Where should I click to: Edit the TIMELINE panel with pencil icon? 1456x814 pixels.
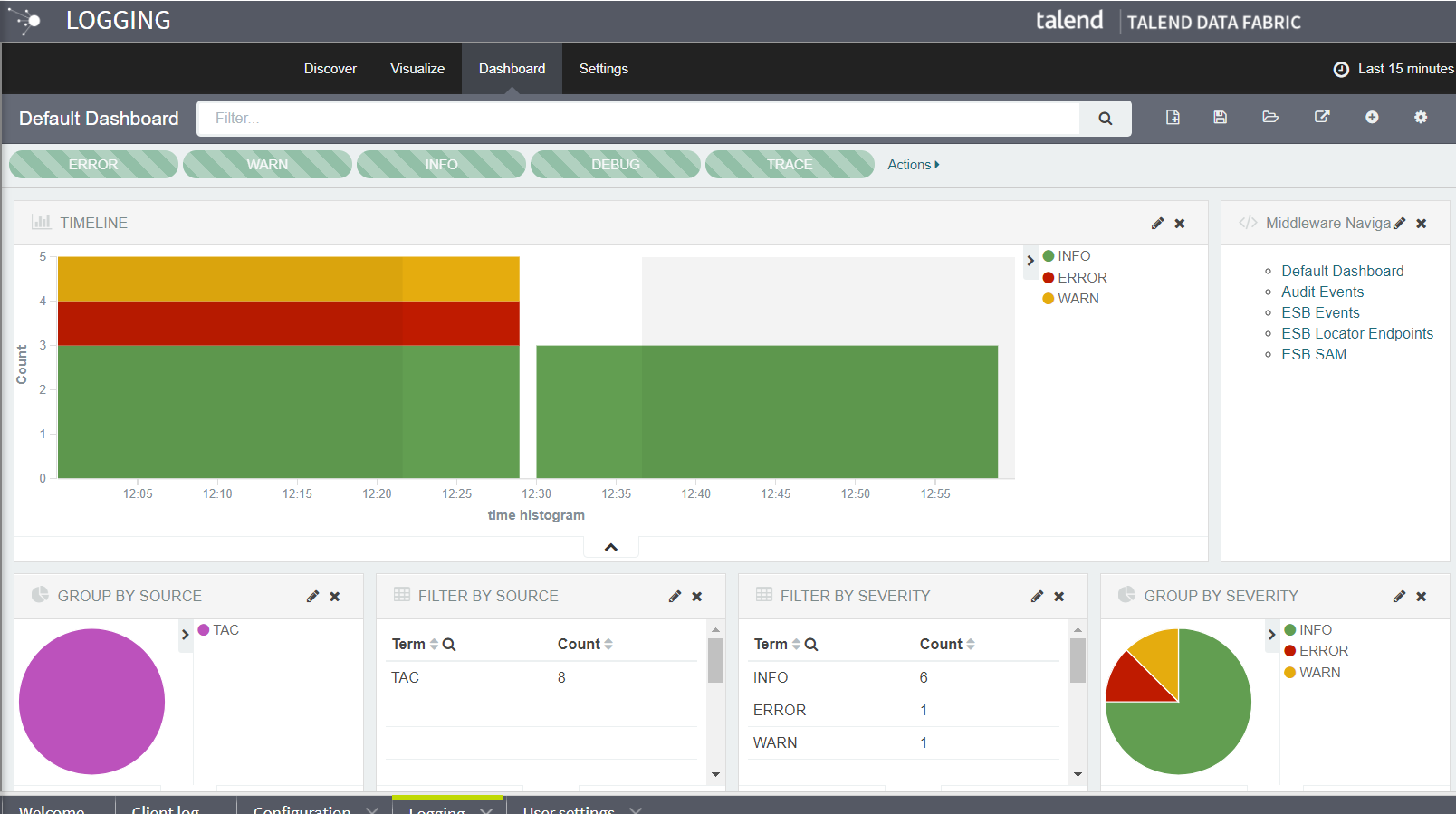(1157, 224)
